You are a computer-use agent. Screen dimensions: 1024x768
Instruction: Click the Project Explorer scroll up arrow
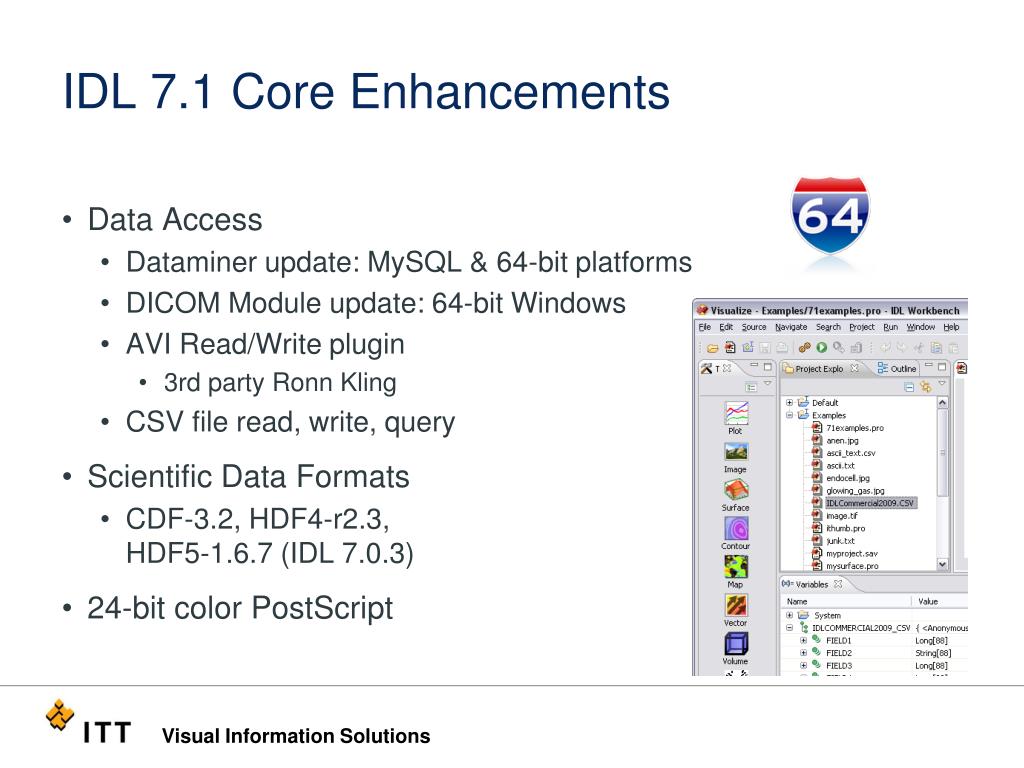pyautogui.click(x=942, y=403)
